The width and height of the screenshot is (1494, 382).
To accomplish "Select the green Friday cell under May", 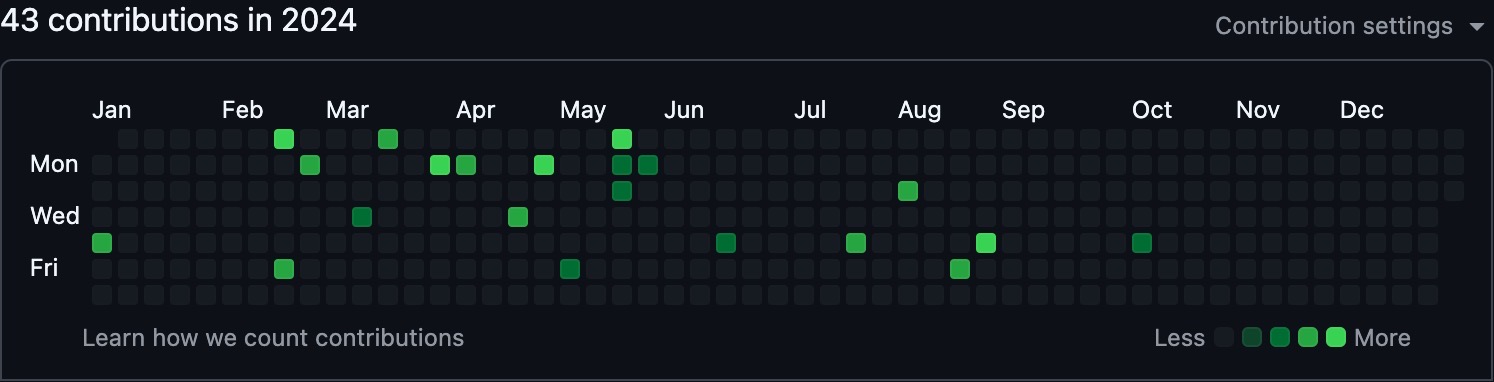I will (x=570, y=269).
